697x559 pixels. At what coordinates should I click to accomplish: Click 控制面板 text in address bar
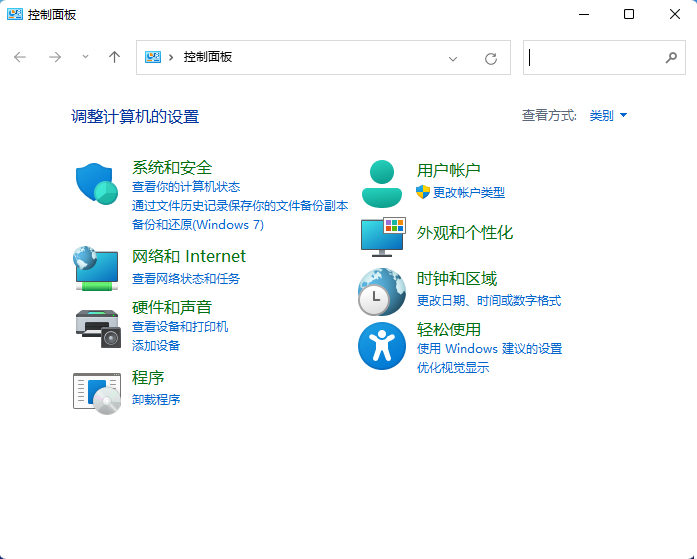[208, 57]
